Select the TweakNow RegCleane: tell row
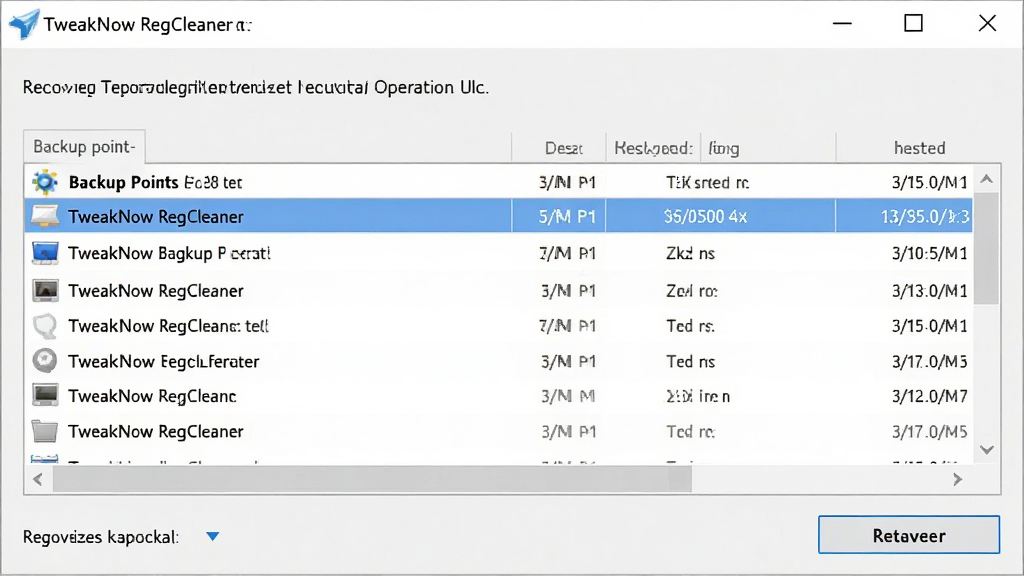 coord(498,326)
